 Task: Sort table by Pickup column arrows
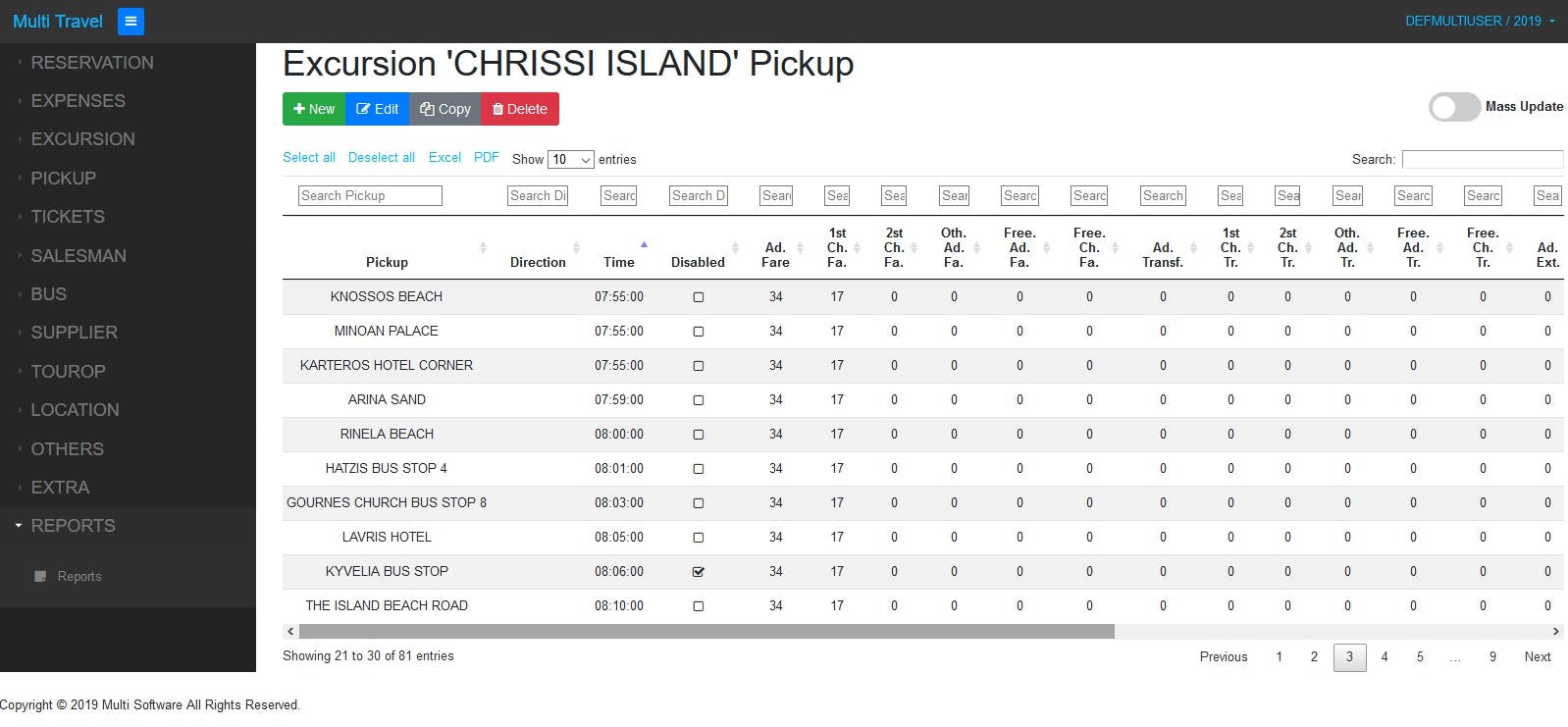point(483,248)
